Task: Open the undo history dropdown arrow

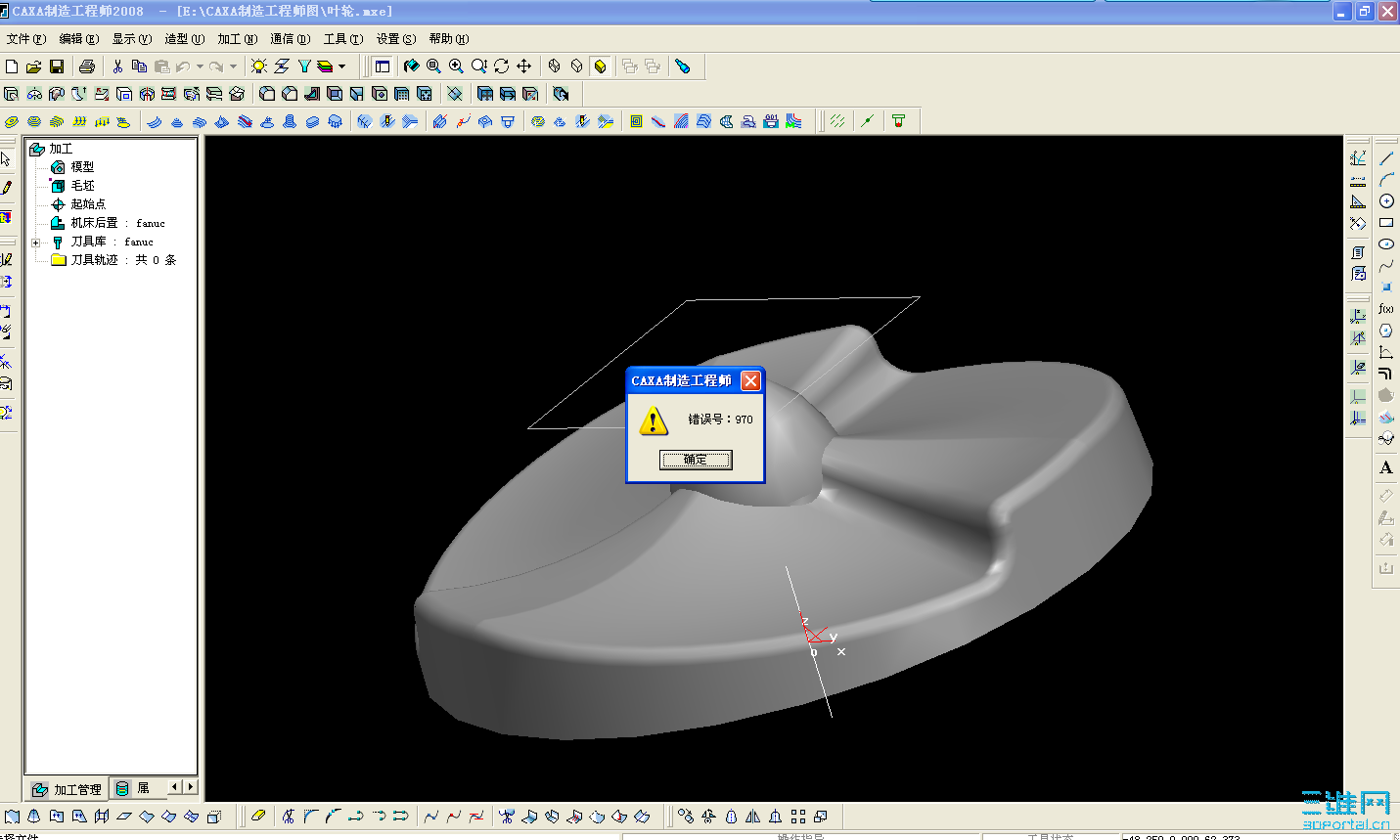Action: point(200,66)
